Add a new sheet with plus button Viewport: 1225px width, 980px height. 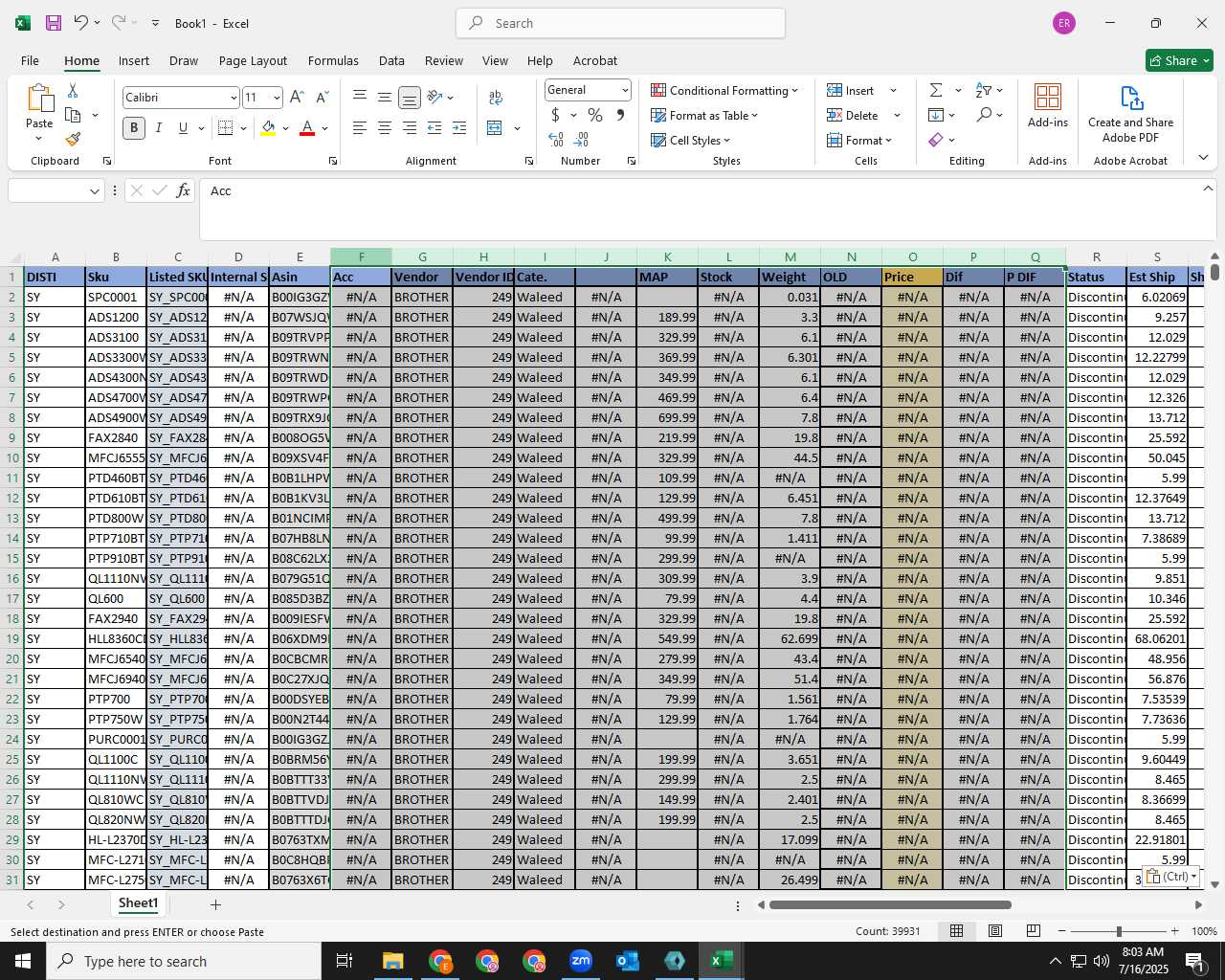point(215,904)
